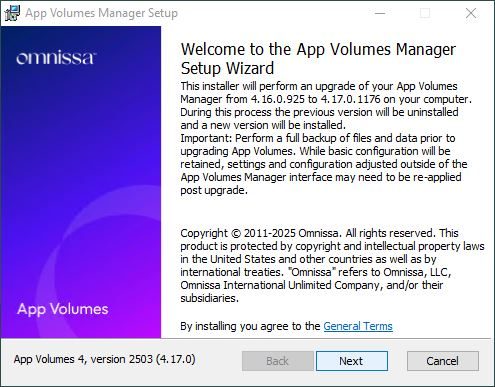Image resolution: width=495 pixels, height=387 pixels.
Task: Click the '4.16.0.925 to 4.17.0.1176' version line
Action: click(x=326, y=99)
